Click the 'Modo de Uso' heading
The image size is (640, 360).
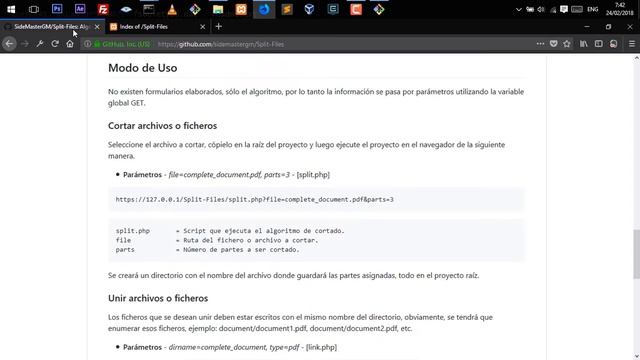tap(142, 68)
